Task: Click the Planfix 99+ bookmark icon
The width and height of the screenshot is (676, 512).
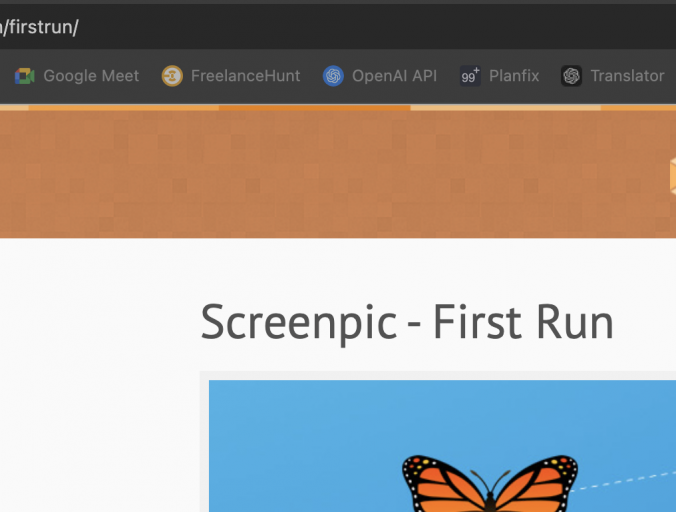Action: (x=470, y=76)
